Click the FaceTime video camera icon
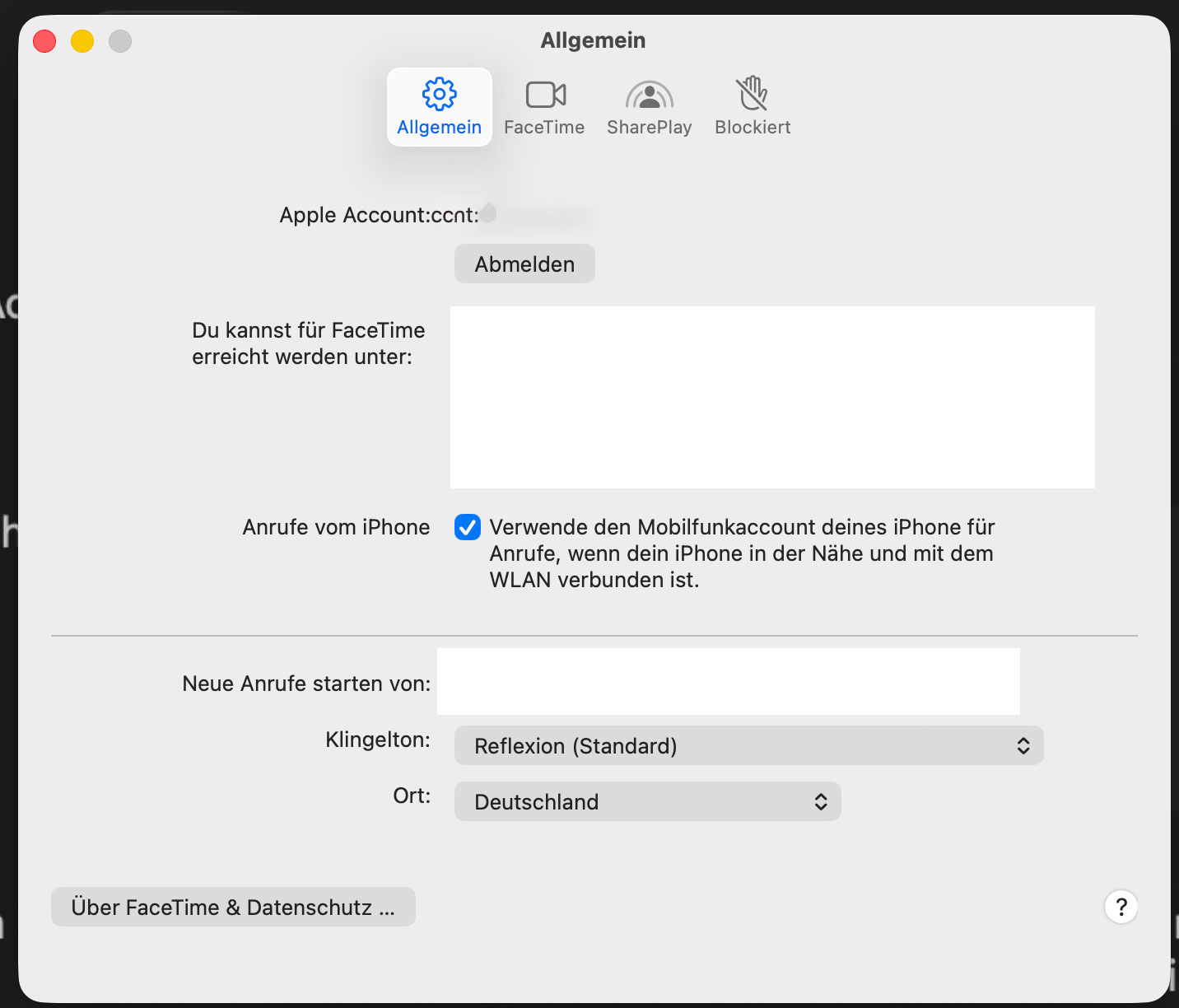 (545, 95)
